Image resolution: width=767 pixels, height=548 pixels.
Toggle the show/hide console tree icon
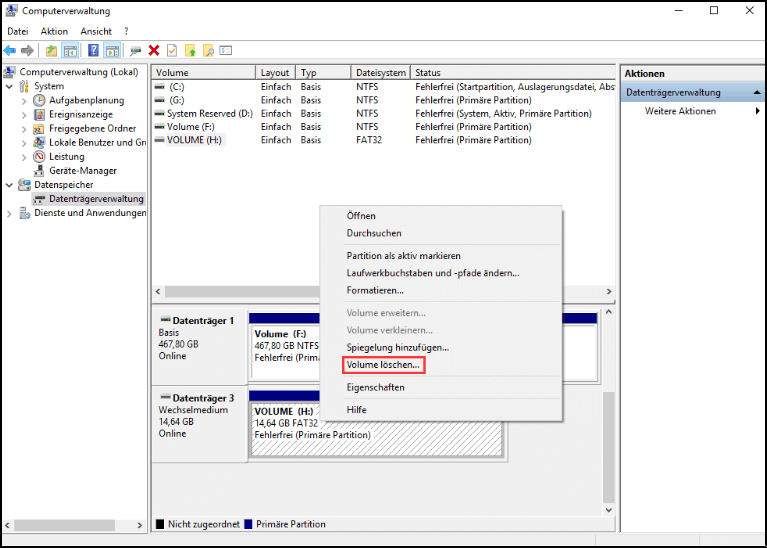coord(70,50)
